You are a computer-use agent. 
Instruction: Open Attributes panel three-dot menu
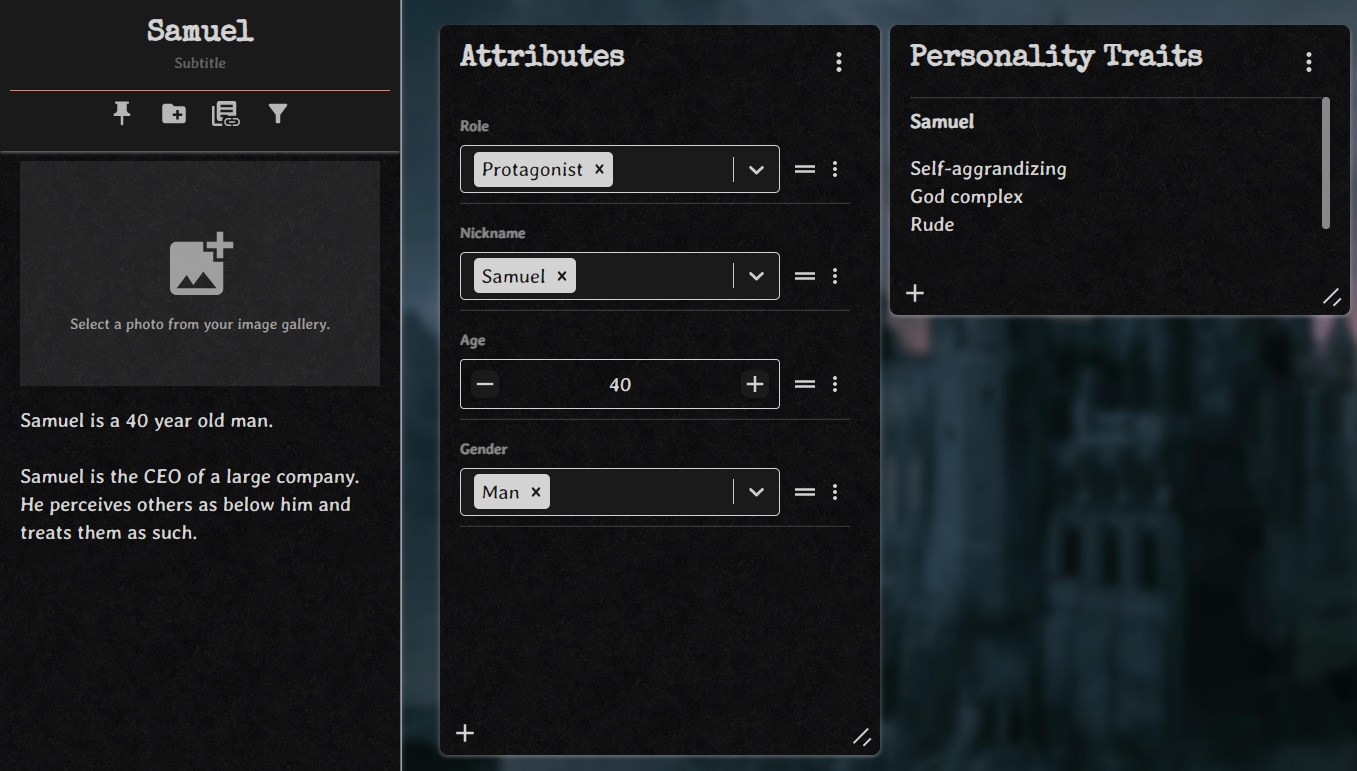(x=839, y=62)
